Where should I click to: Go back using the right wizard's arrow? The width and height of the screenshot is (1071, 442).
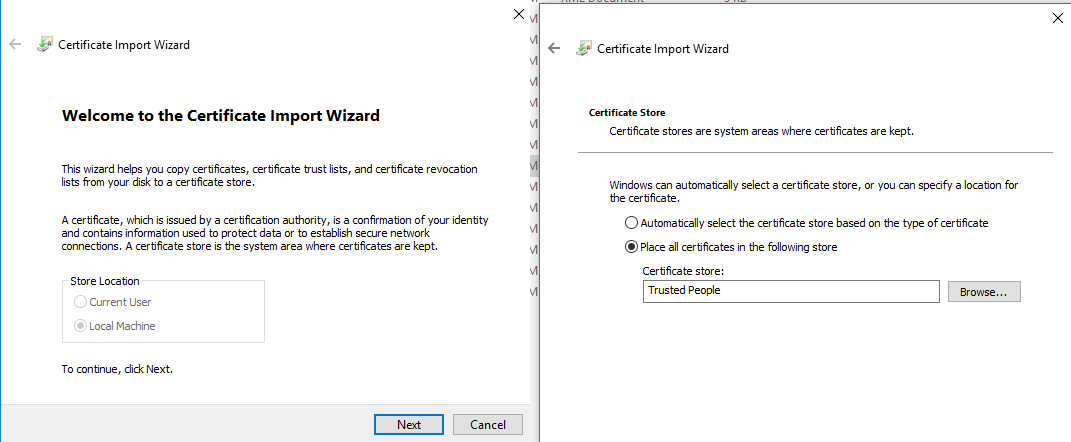point(554,49)
